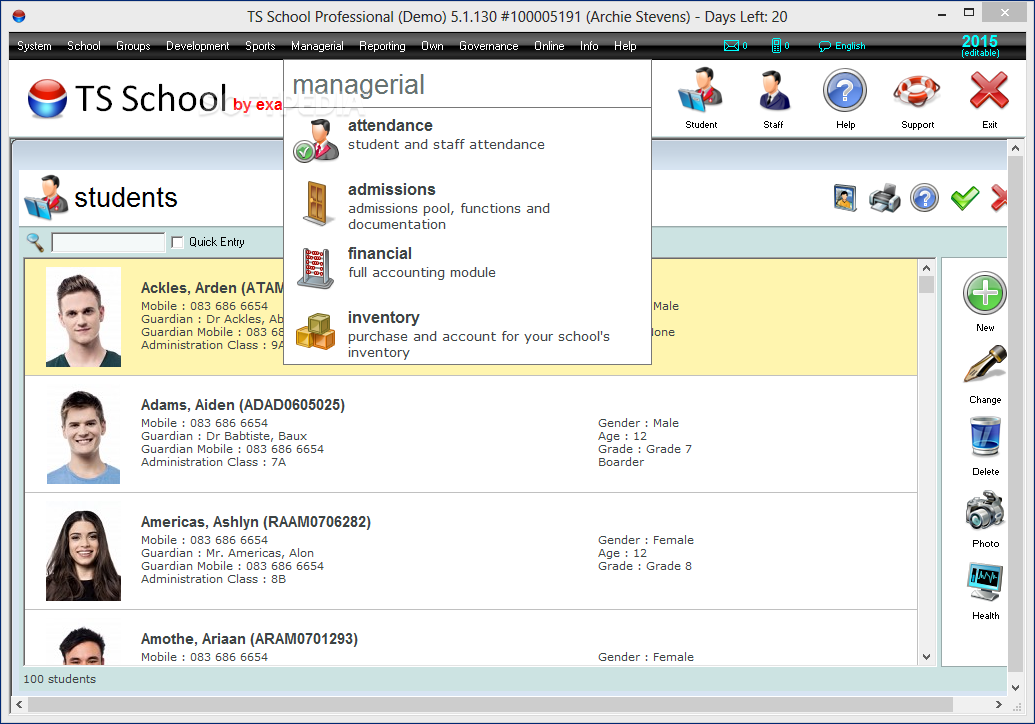Click the 2015 editable year indicator
The width and height of the screenshot is (1035, 724).
[x=980, y=46]
